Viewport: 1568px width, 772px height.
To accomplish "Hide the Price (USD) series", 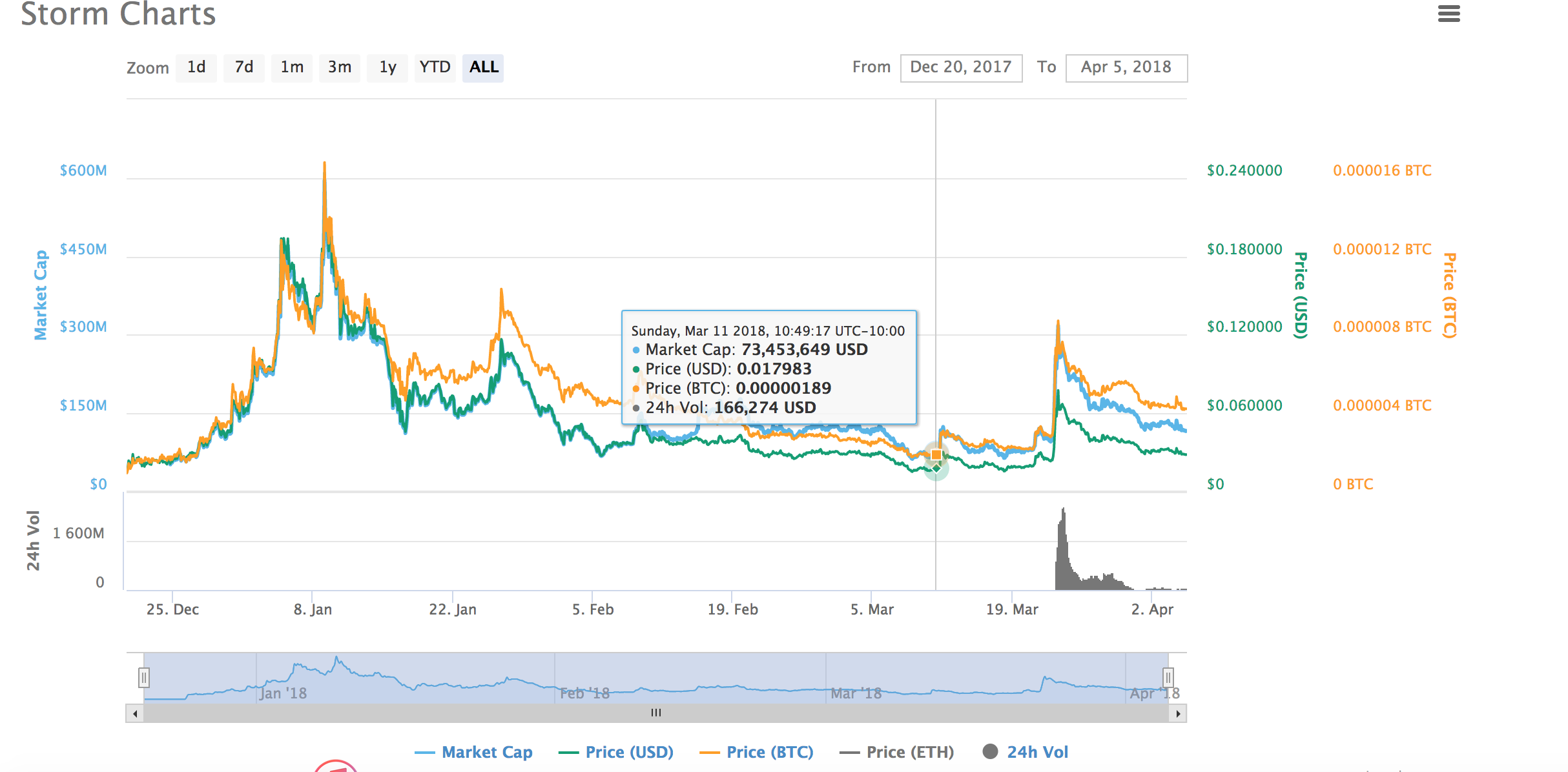I will click(x=628, y=752).
